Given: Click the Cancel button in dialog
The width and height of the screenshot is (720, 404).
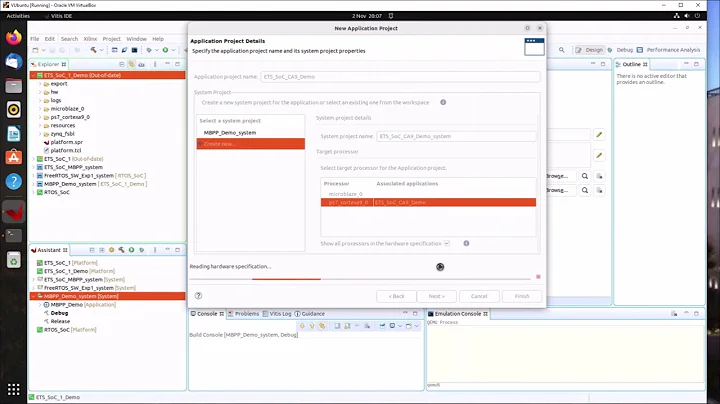Looking at the screenshot, I should pyautogui.click(x=479, y=296).
